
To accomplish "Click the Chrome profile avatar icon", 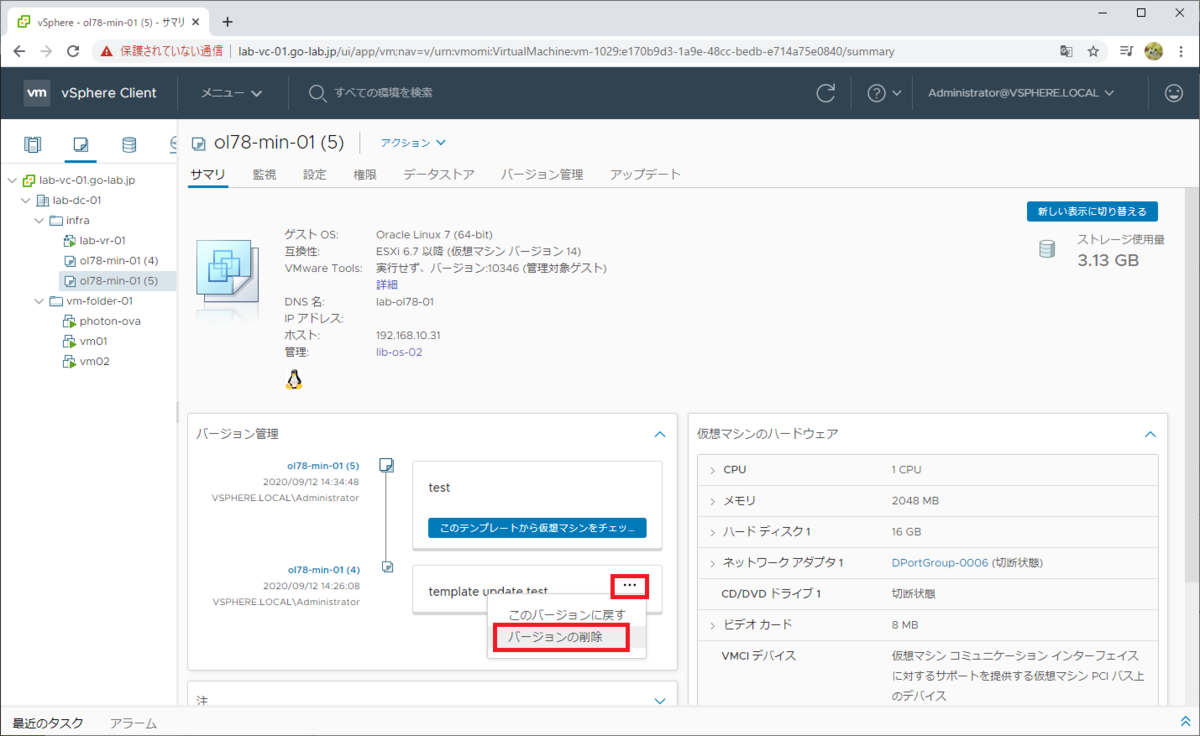I will 1153,51.
